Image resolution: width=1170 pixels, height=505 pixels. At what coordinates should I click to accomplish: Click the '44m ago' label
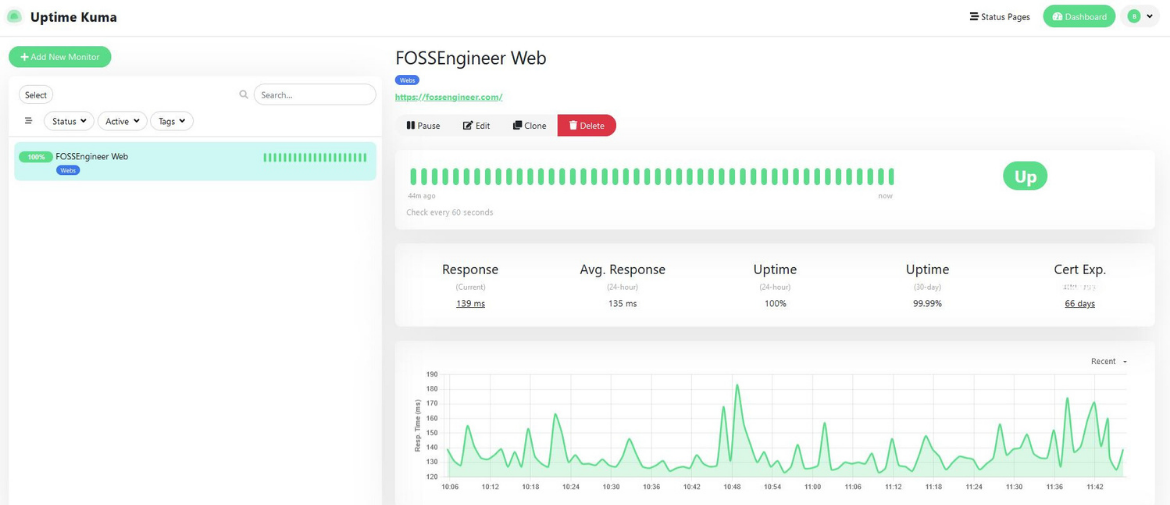[x=422, y=196]
